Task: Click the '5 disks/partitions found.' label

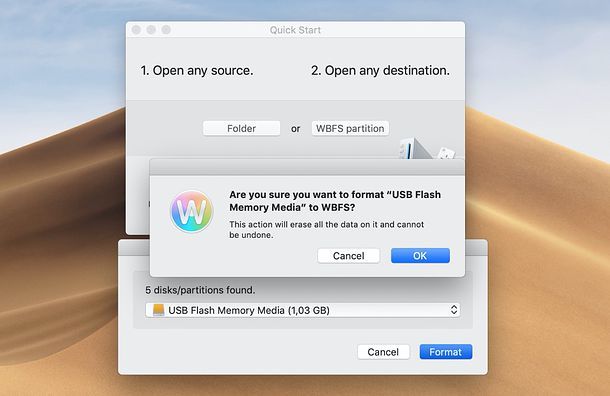Action: click(200, 290)
